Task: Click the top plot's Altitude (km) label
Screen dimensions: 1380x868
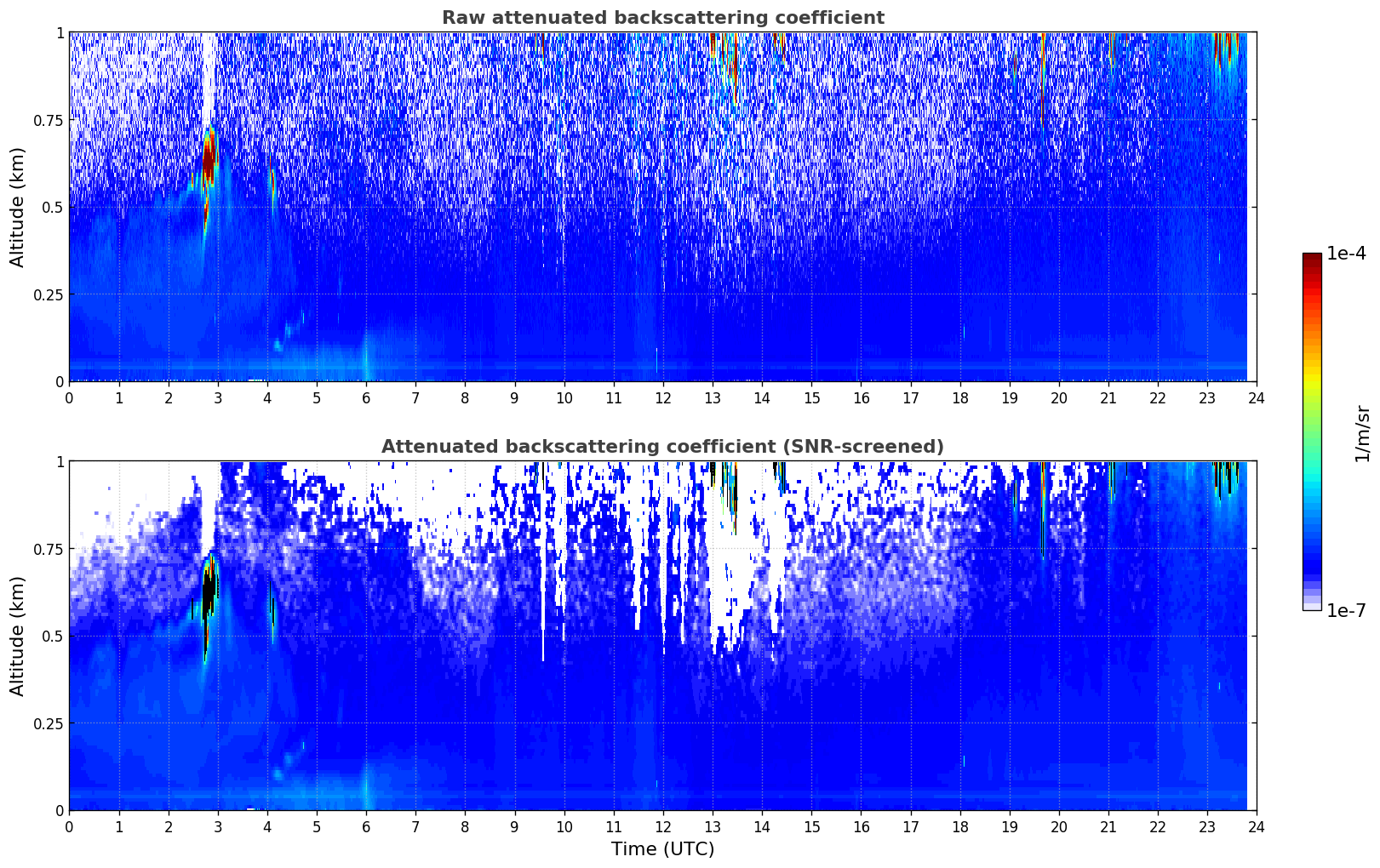Action: click(17, 207)
